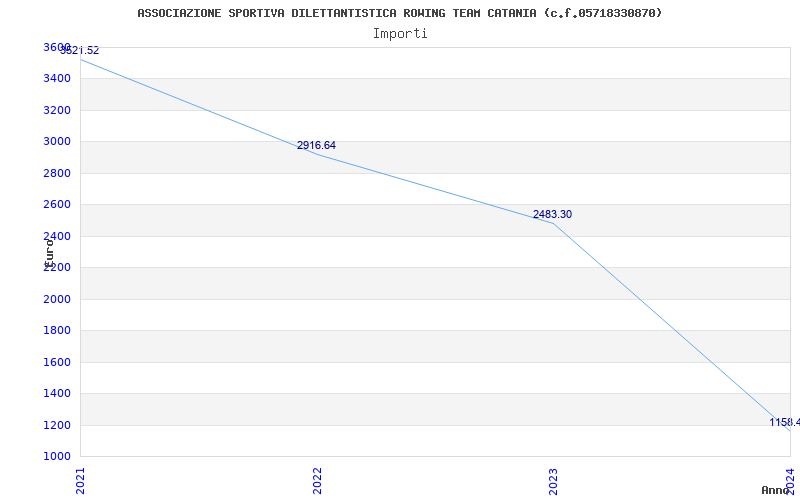Click the 1200 y-axis tick label
Screen dimensions: 800x500
[57, 425]
